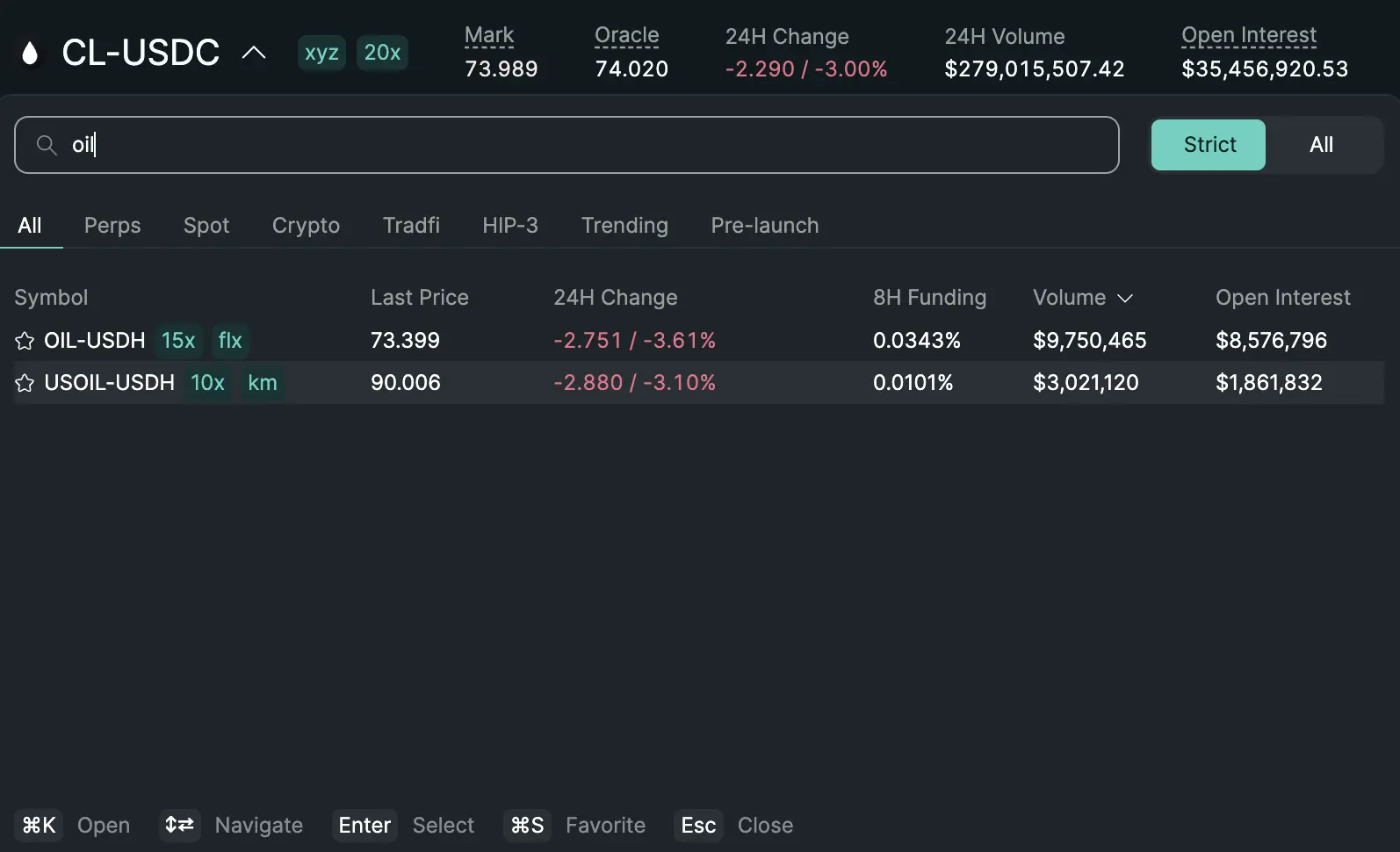Change sort order via the Volume chevron
The image size is (1400, 852).
coord(1127,299)
